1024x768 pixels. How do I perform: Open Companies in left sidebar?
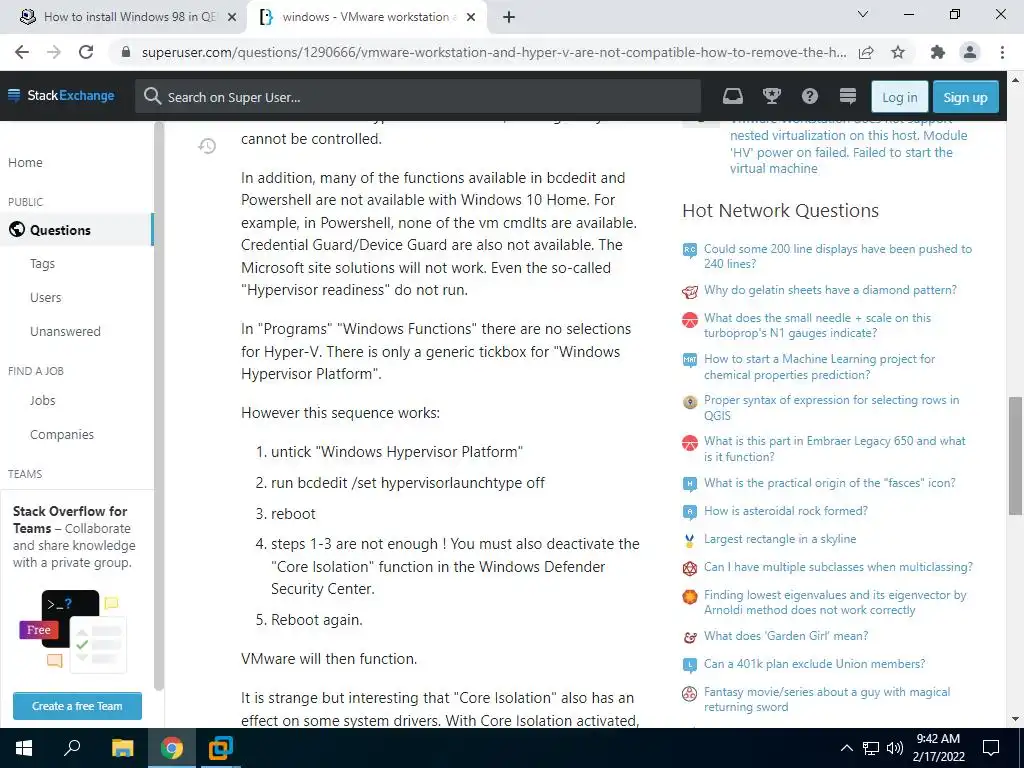pos(62,434)
